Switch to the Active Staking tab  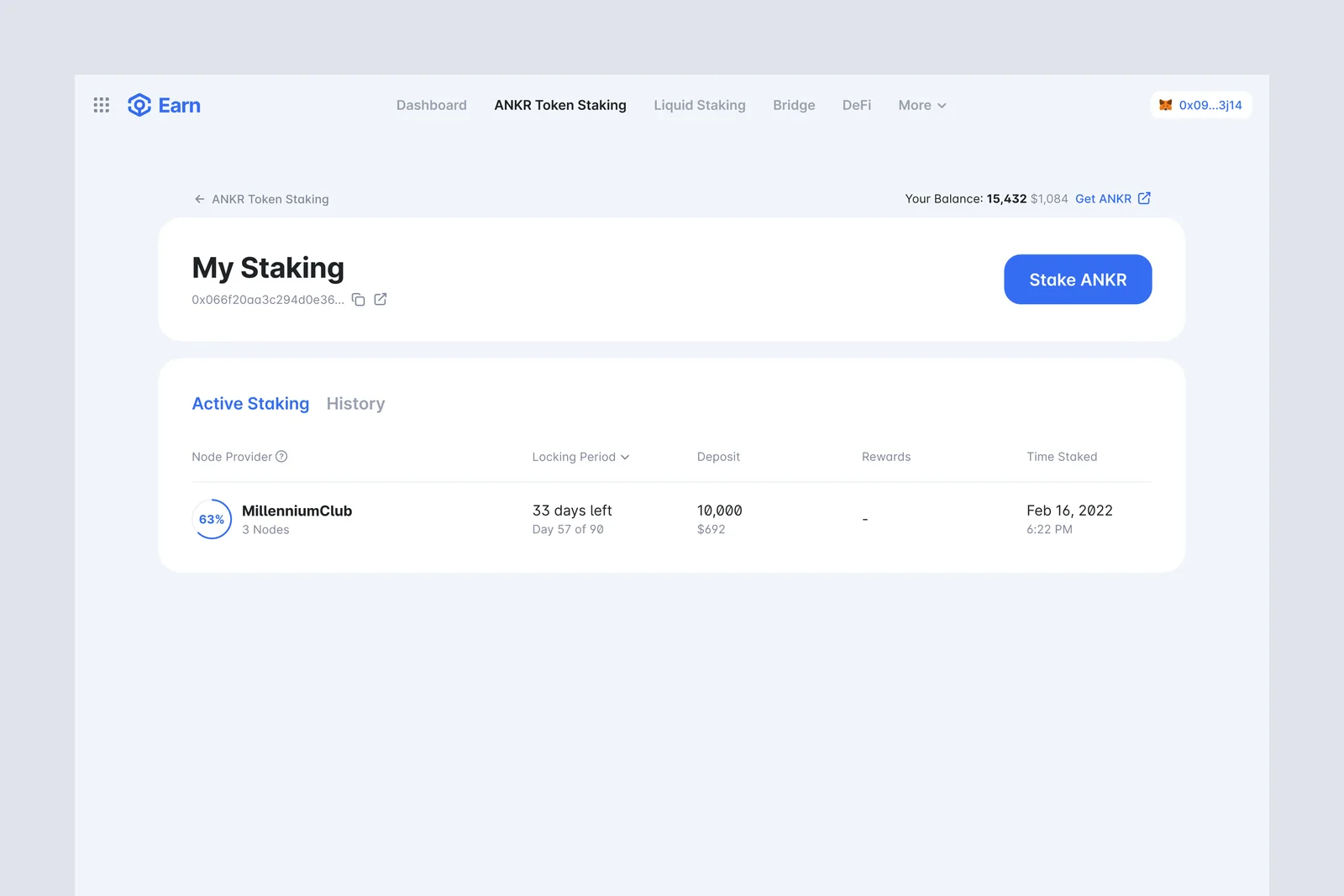(x=250, y=404)
